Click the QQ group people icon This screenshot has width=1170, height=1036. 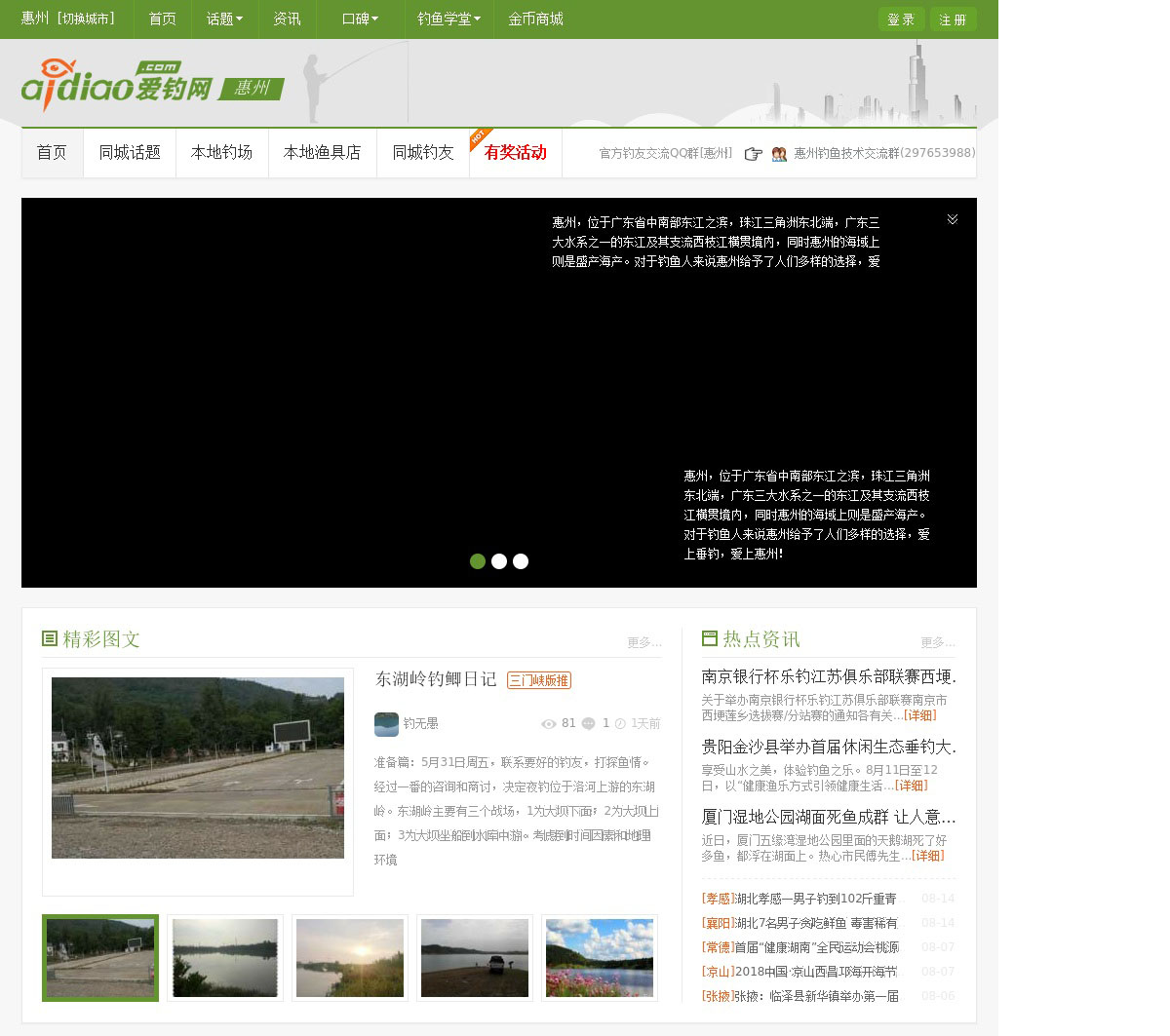click(x=779, y=154)
